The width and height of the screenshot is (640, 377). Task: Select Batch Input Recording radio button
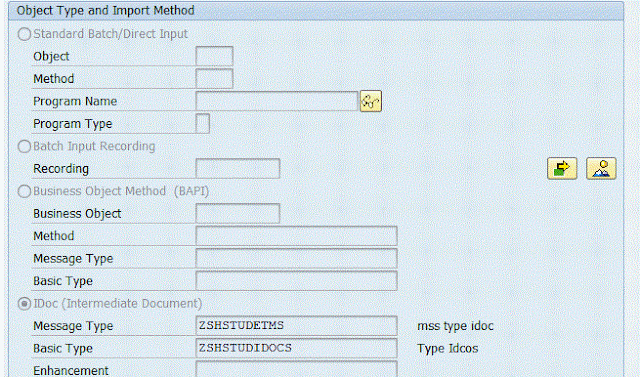tap(24, 146)
